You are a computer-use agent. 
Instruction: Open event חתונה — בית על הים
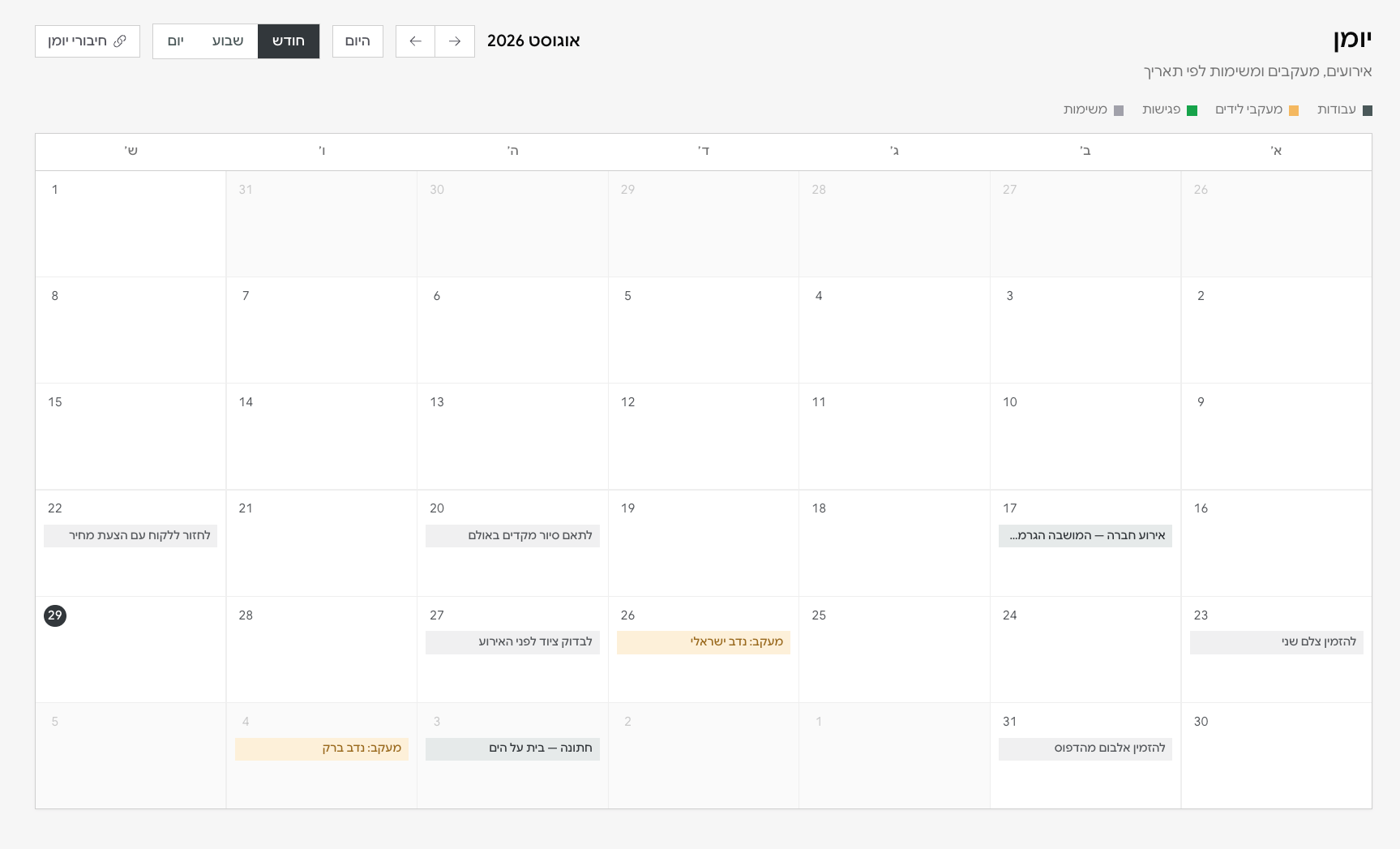(x=512, y=748)
